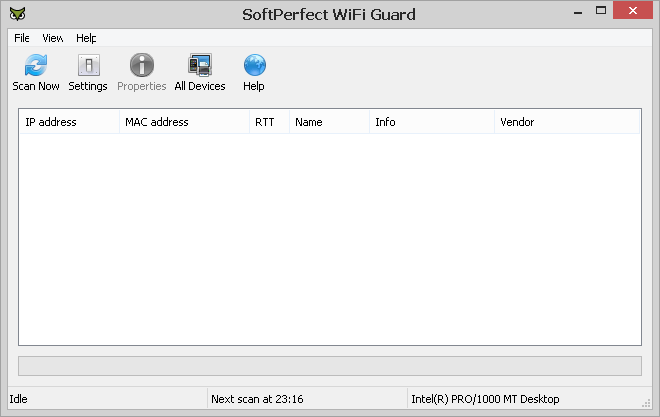
Task: Sort by IP address column header
Action: click(x=69, y=122)
